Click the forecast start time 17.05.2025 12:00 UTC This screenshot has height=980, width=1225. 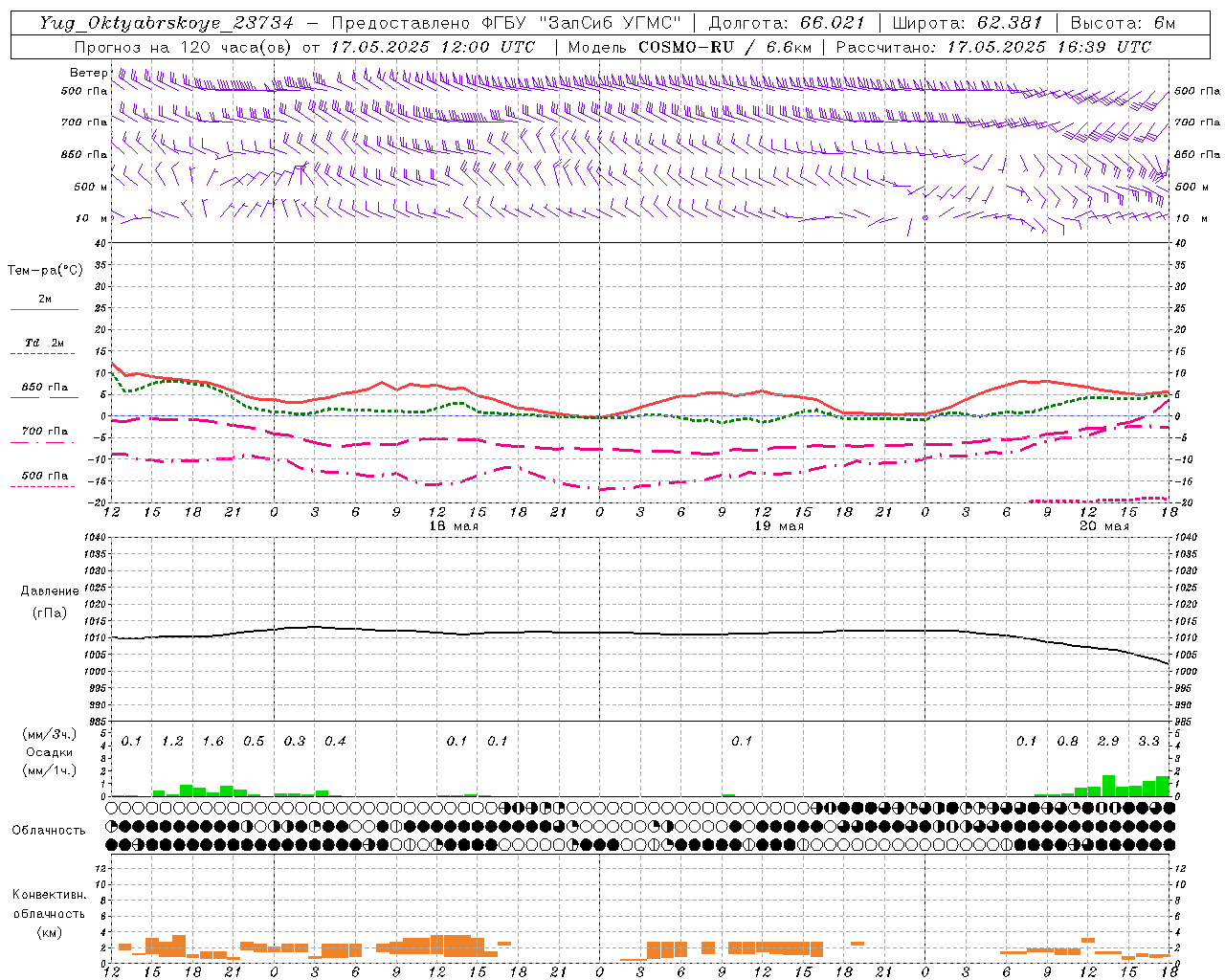coord(433,47)
